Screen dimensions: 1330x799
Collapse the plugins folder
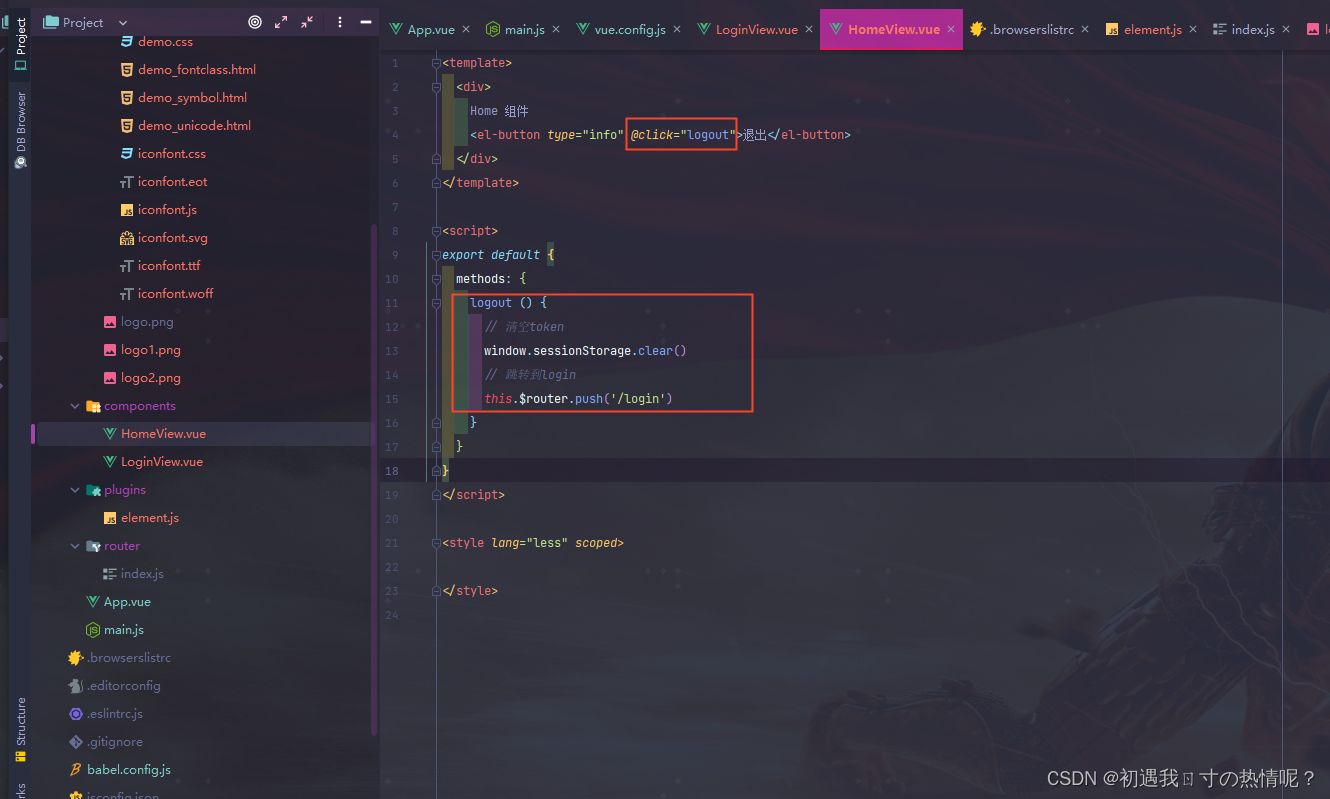tap(75, 490)
